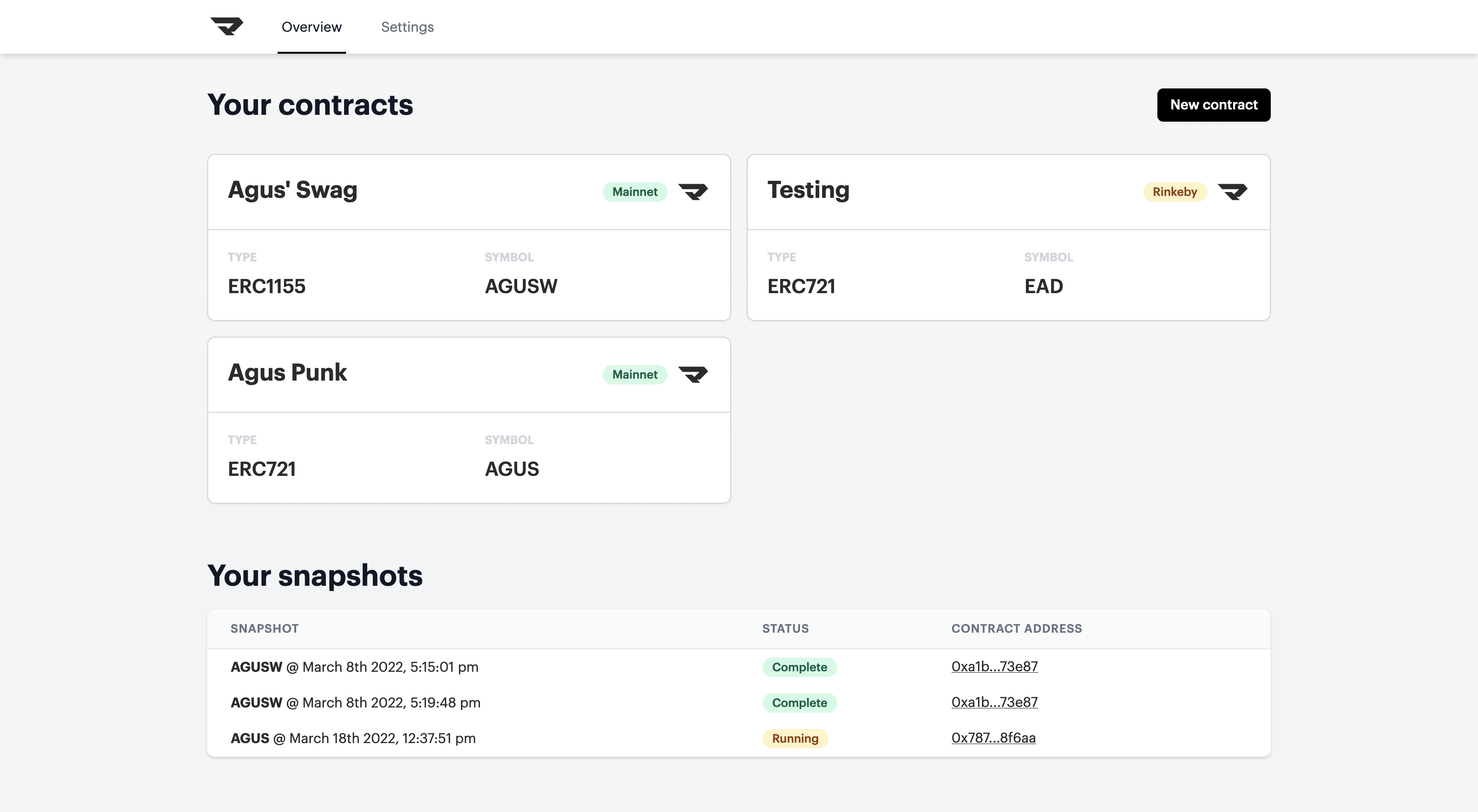
Task: Open the Agus' Swag contract card title
Action: [293, 190]
